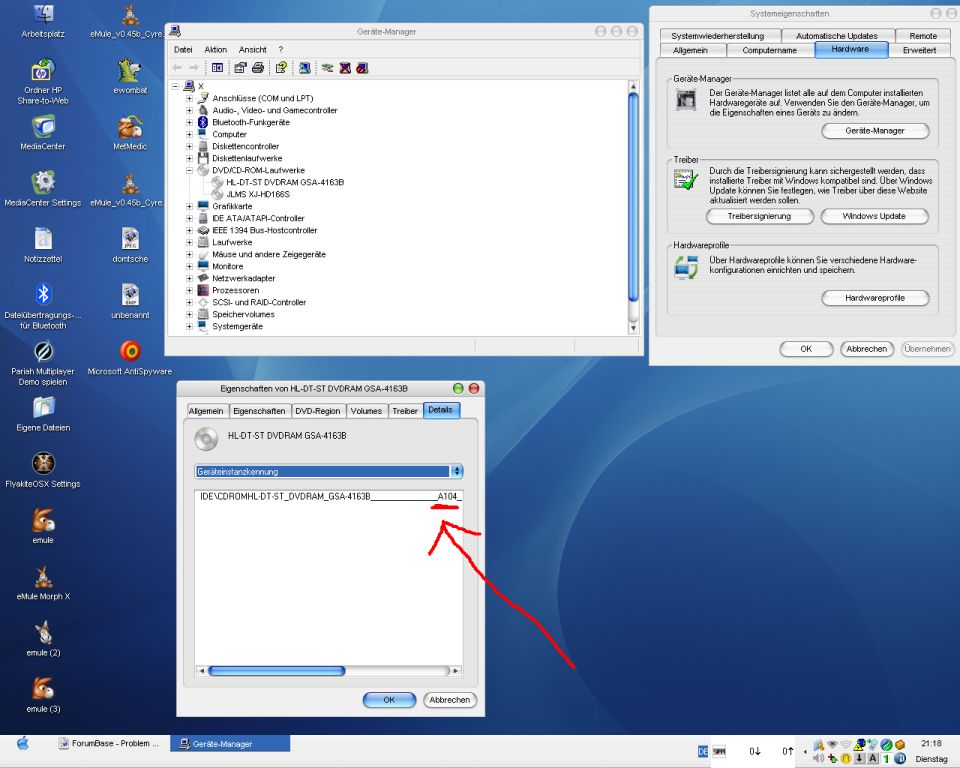The height and width of the screenshot is (768, 960).
Task: Click the update driver toolbar icon
Action: [328, 68]
